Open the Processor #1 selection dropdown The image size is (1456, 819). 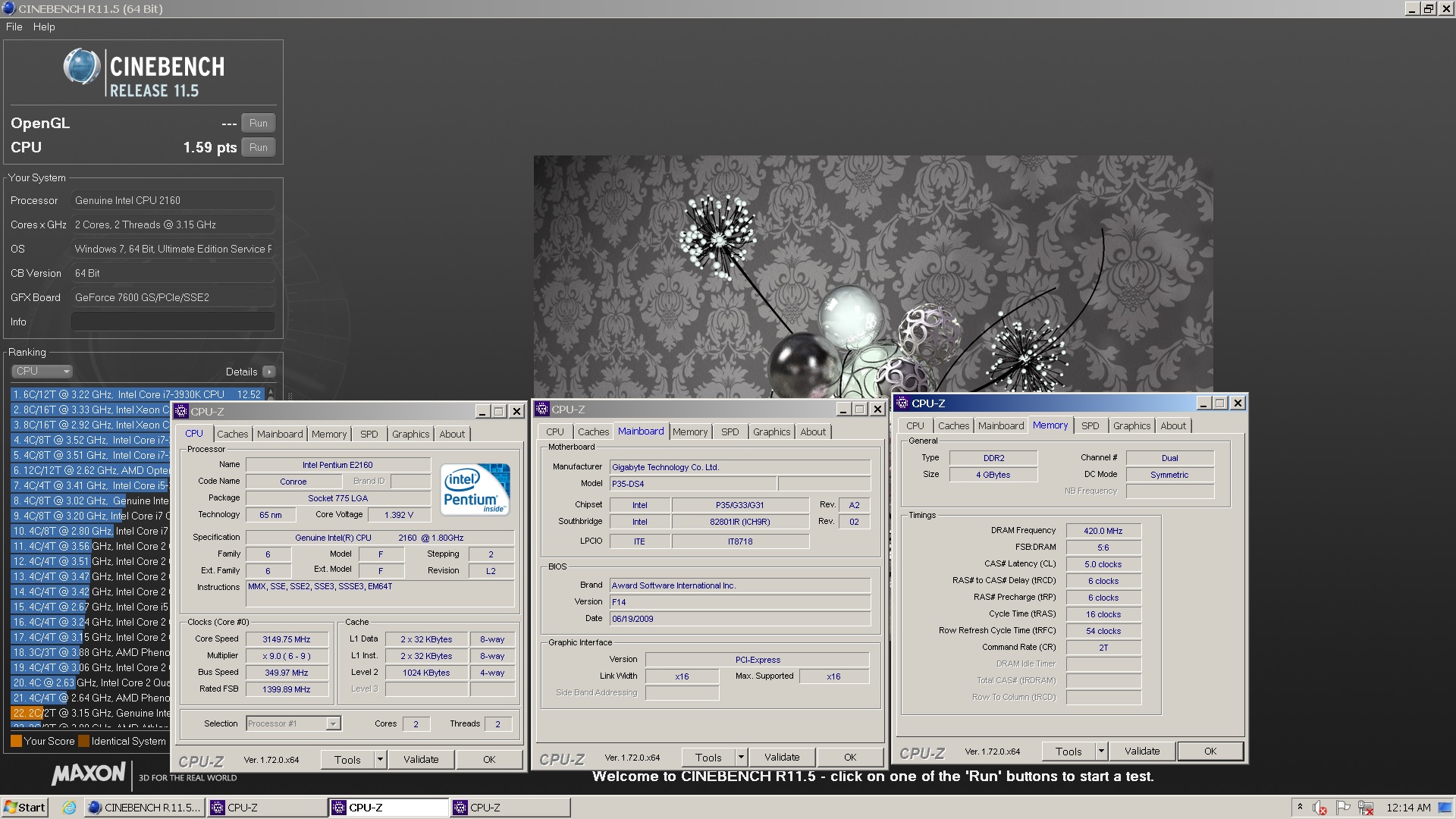[x=293, y=723]
